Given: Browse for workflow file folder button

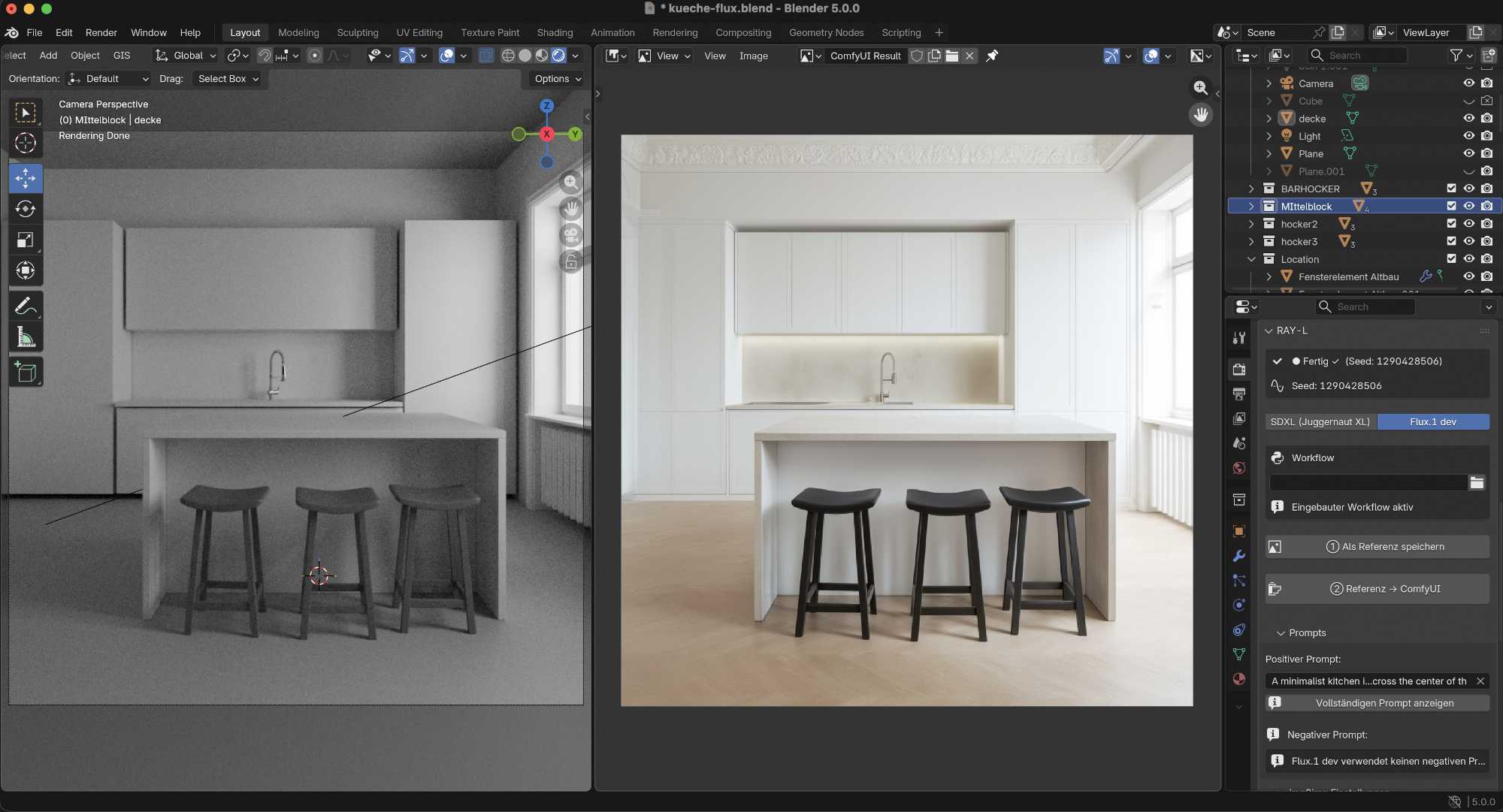Looking at the screenshot, I should (1477, 482).
